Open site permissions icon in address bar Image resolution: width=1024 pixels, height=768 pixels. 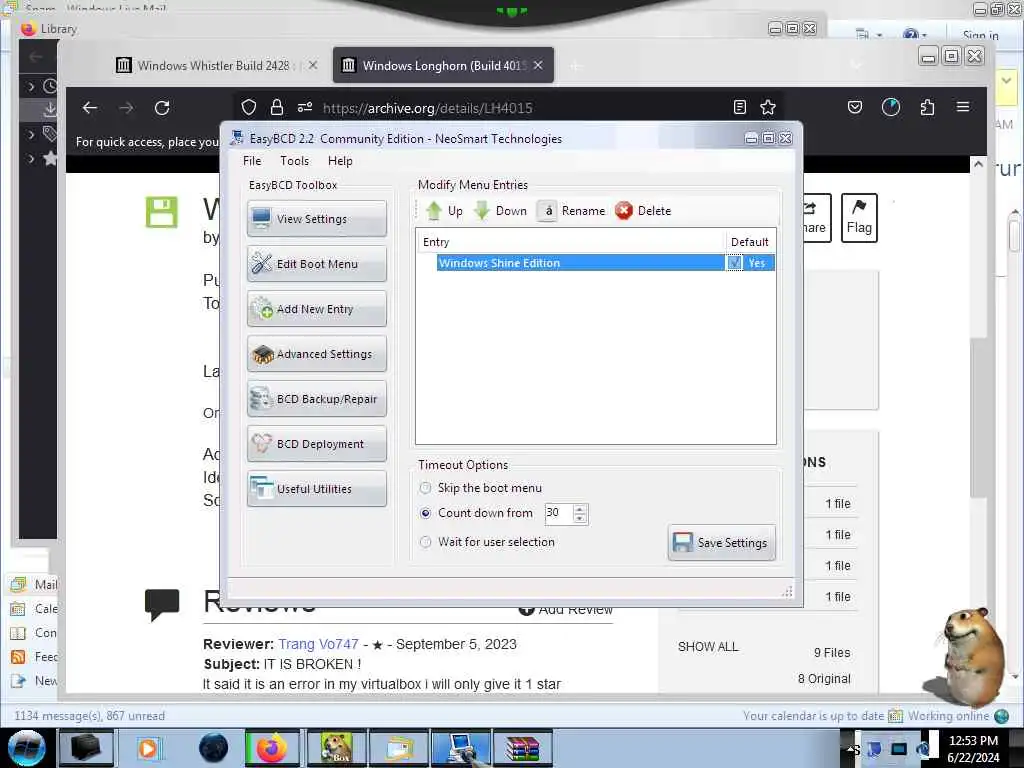click(x=305, y=107)
